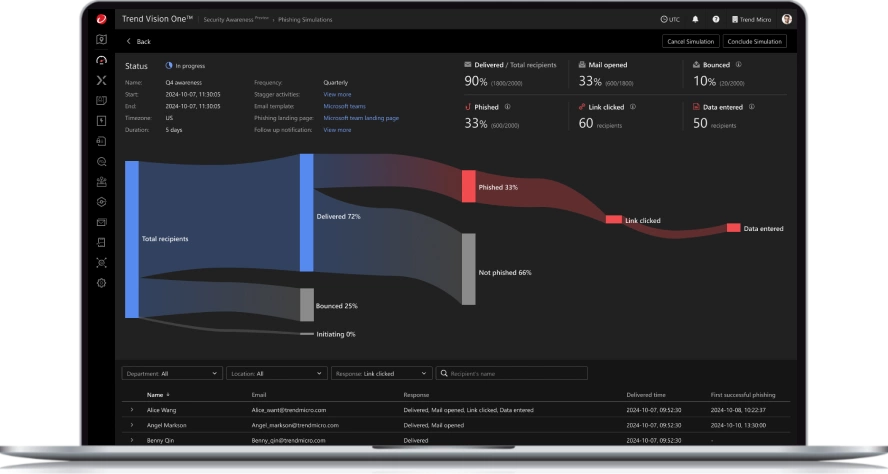The width and height of the screenshot is (888, 474).
Task: Open the lightning bolt sidebar icon
Action: 101,121
